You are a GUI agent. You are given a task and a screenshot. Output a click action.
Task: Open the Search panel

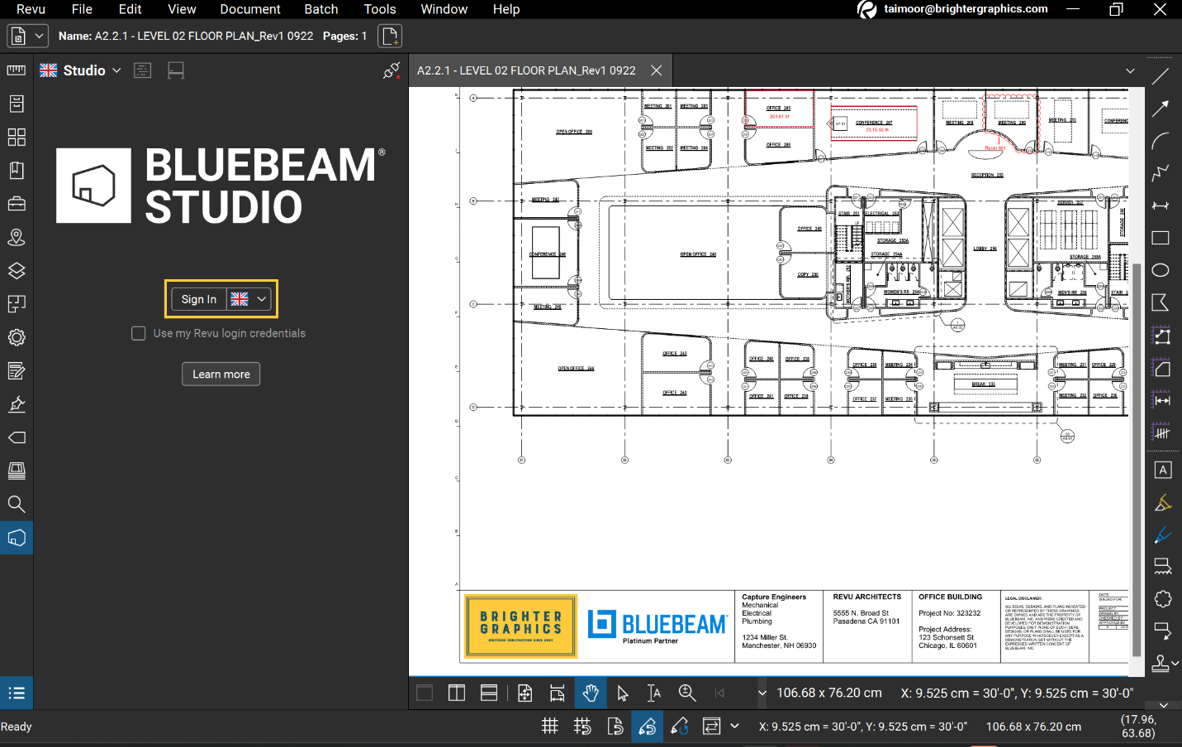16,504
